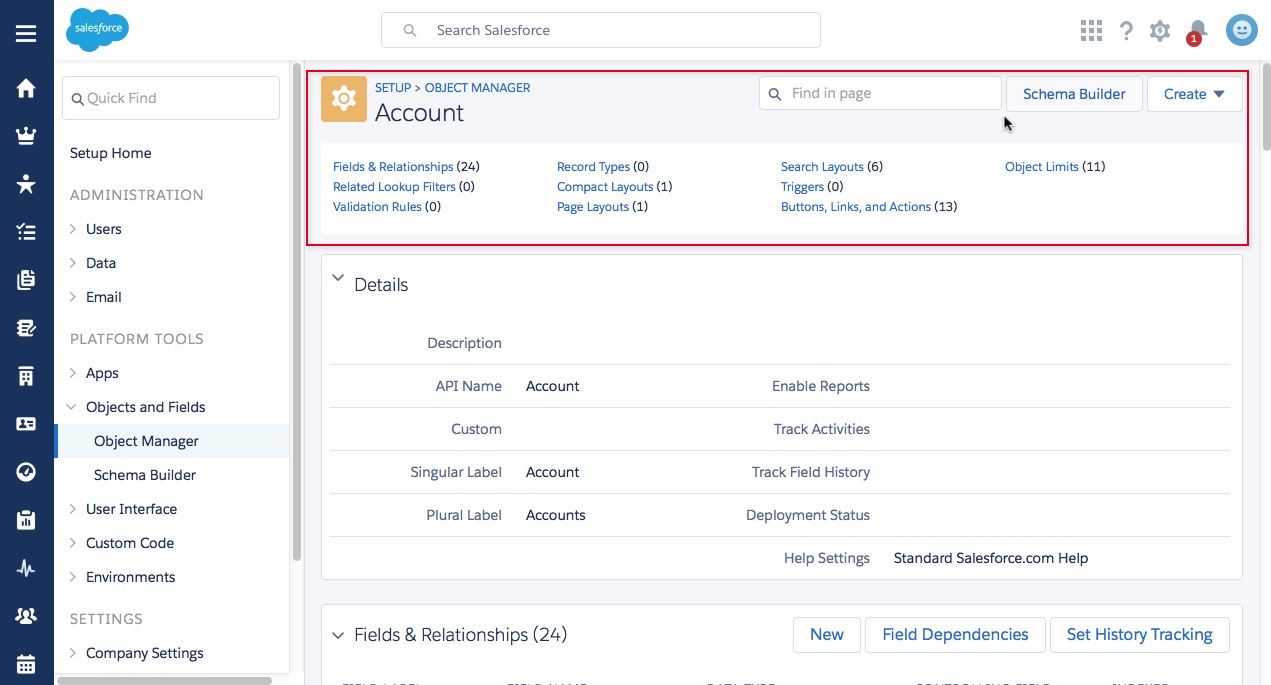The width and height of the screenshot is (1271, 685).
Task: Click the Schema Builder button
Action: [1074, 94]
